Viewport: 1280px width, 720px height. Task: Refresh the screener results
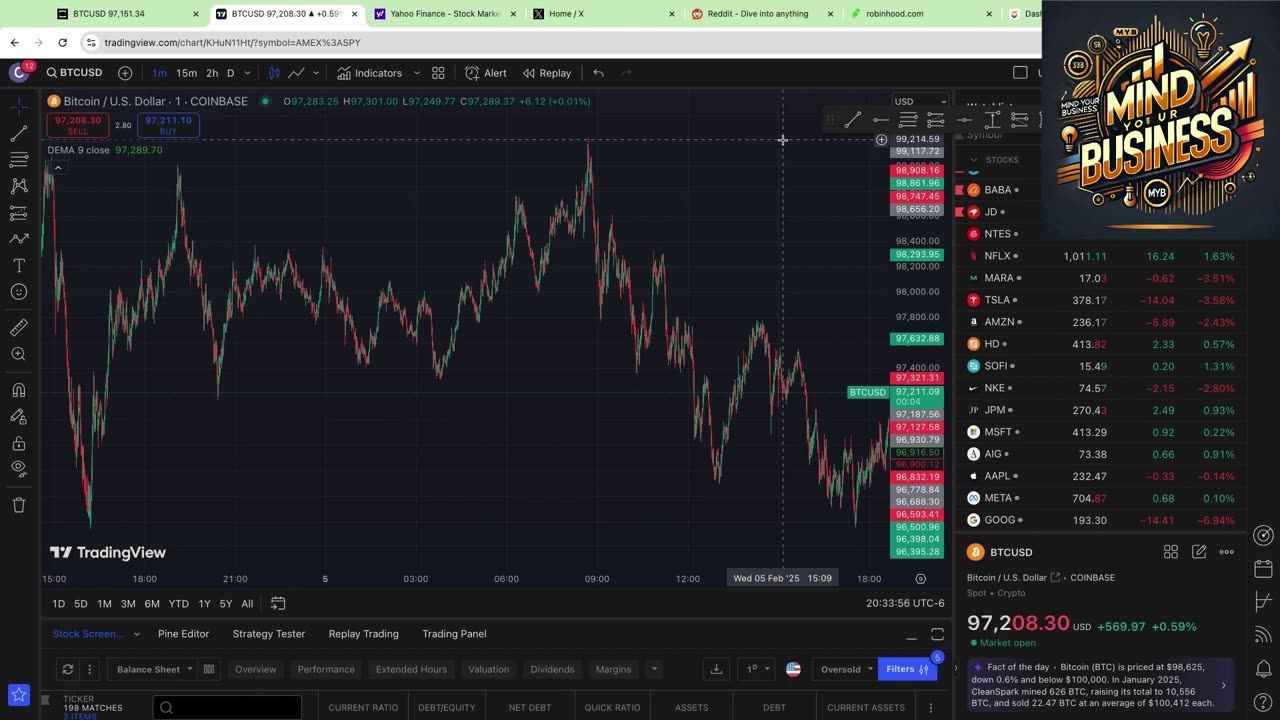[67, 669]
